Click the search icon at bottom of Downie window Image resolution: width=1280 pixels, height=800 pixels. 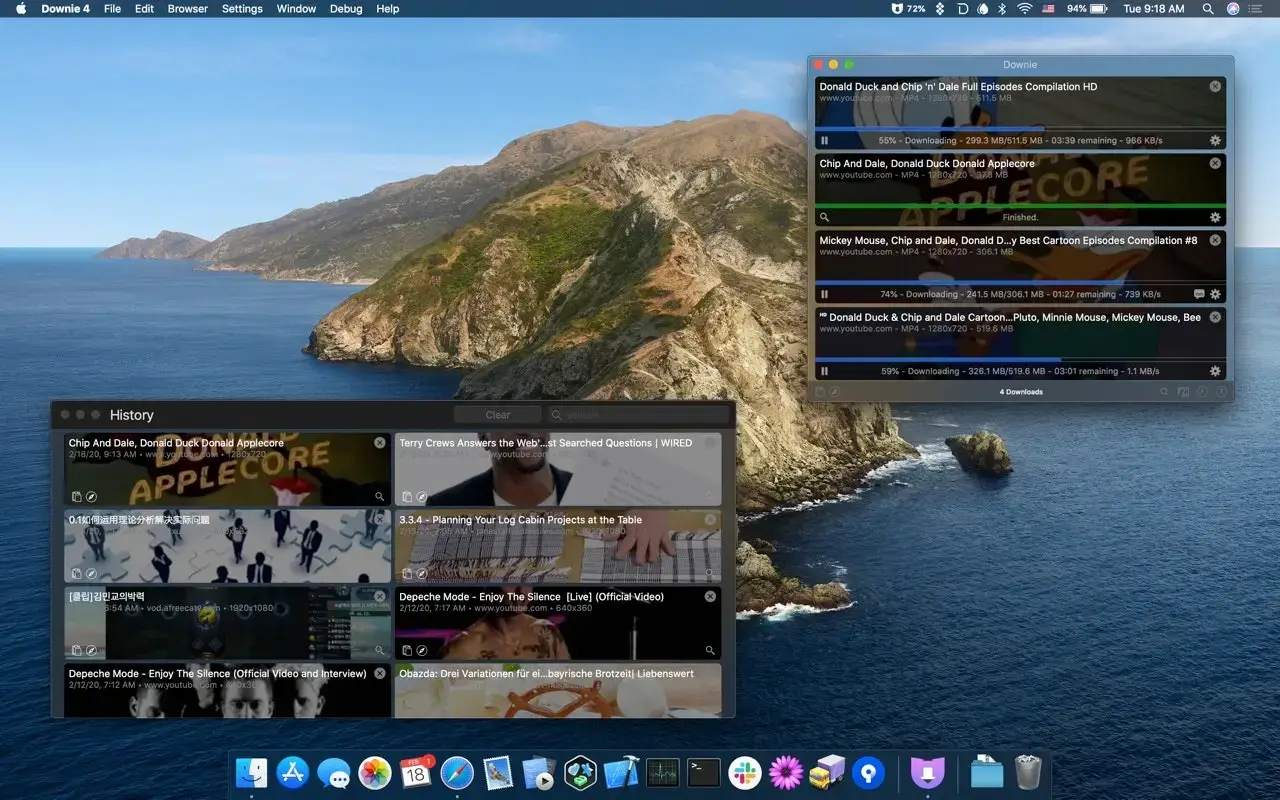click(1164, 391)
